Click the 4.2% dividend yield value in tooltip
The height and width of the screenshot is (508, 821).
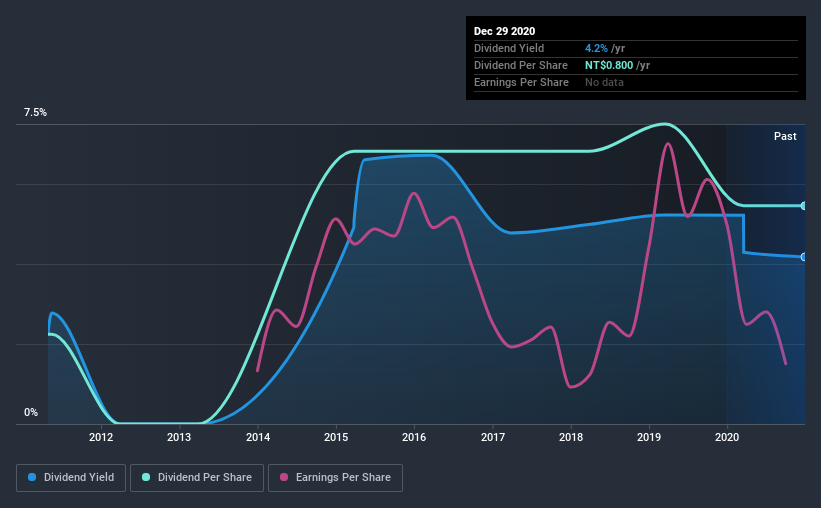(x=596, y=48)
